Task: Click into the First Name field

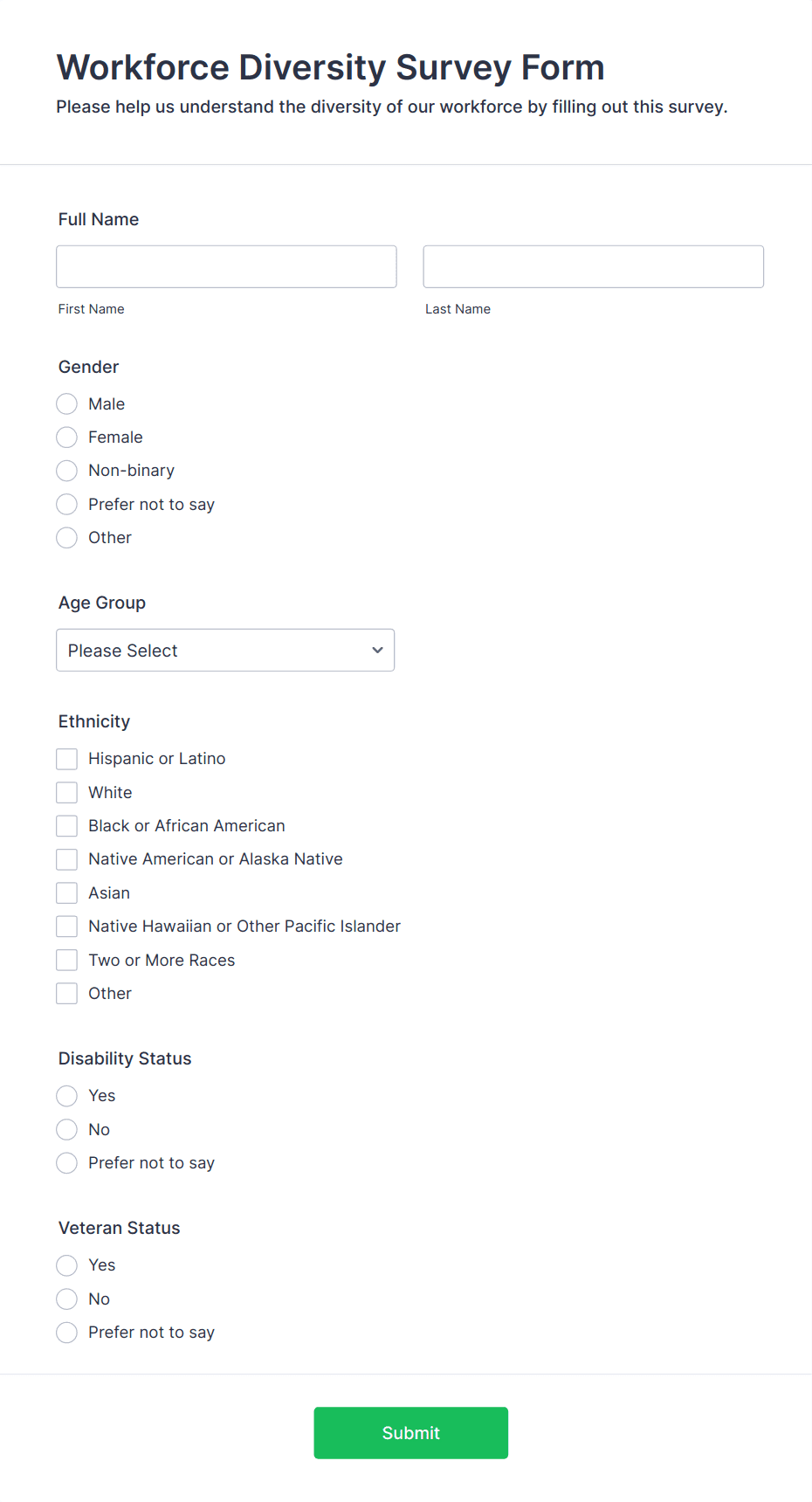Action: tap(225, 266)
